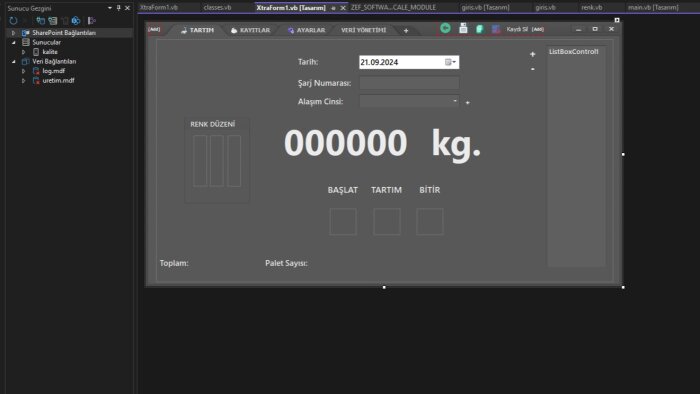The image size is (700, 394).
Task: Close the Sunucu Gezgini panel
Action: (127, 8)
